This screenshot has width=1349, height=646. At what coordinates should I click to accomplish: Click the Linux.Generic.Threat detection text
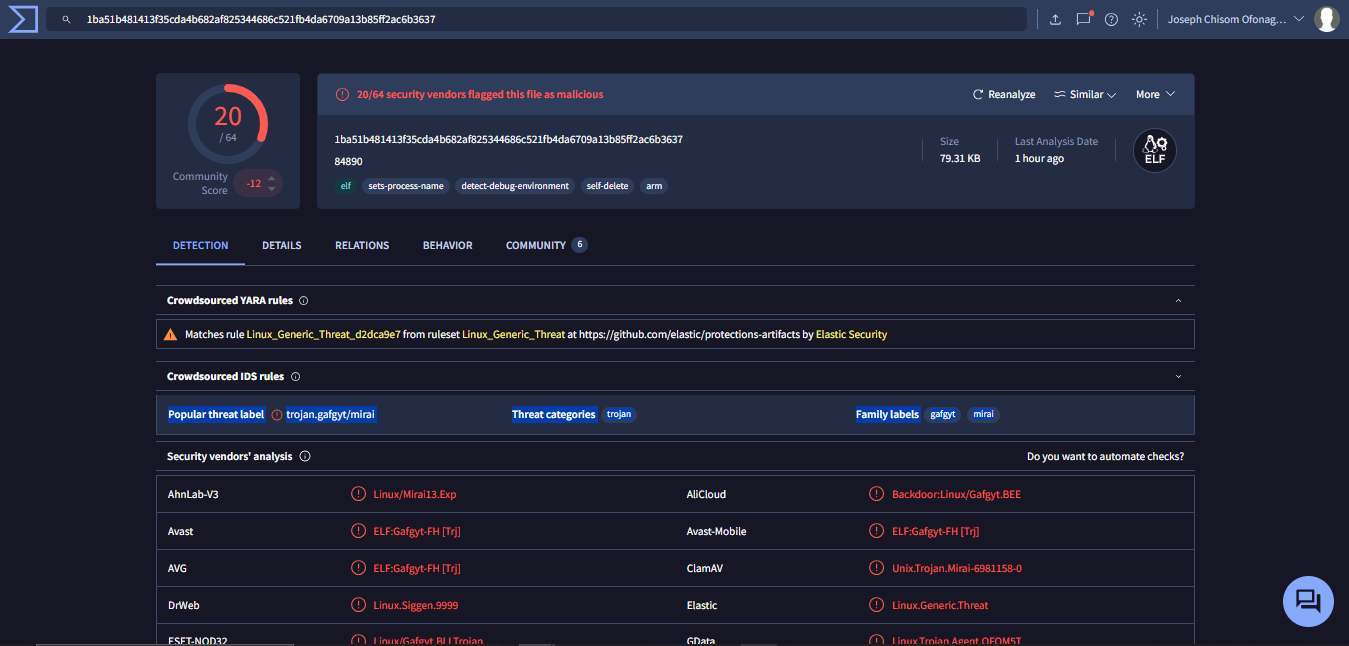(x=940, y=605)
